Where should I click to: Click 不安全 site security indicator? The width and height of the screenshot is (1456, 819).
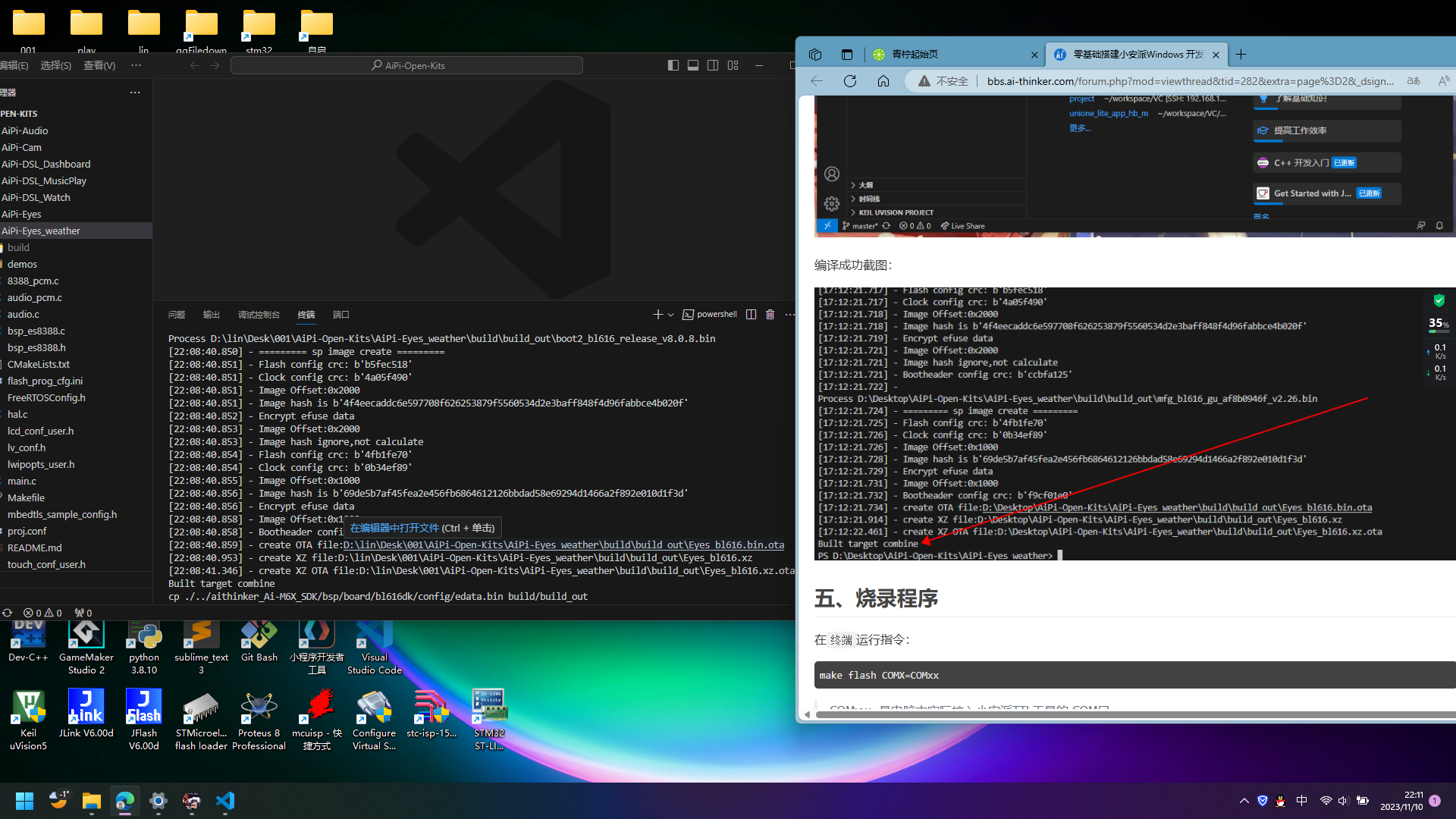point(943,81)
